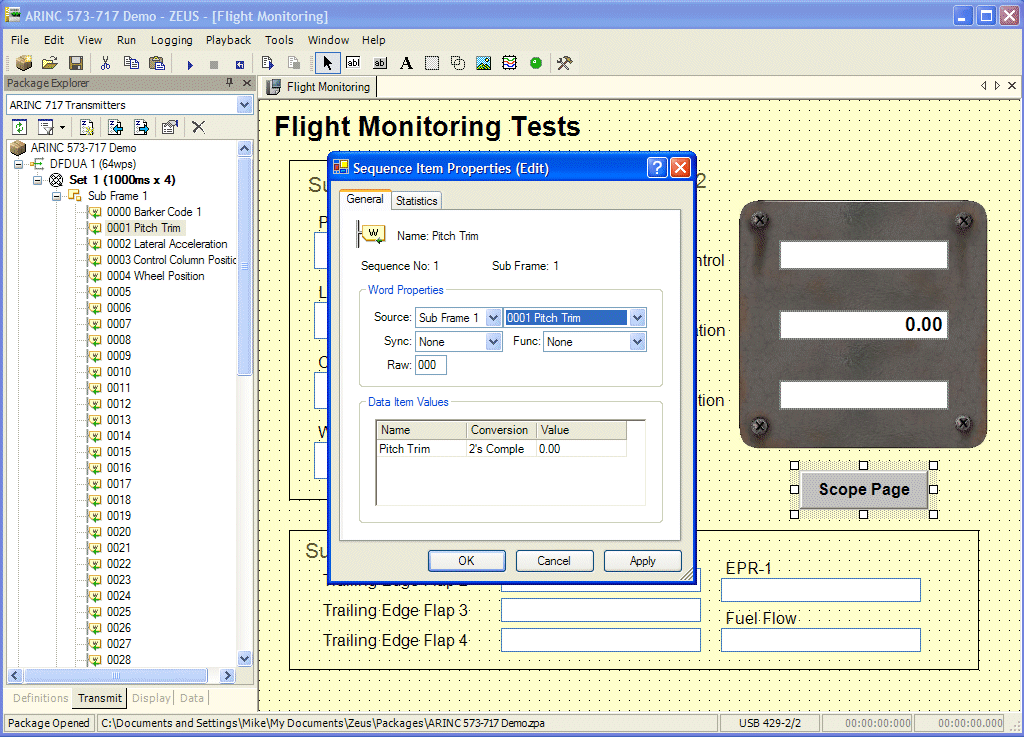Click the Paste clipboard icon
1024x737 pixels.
click(157, 63)
